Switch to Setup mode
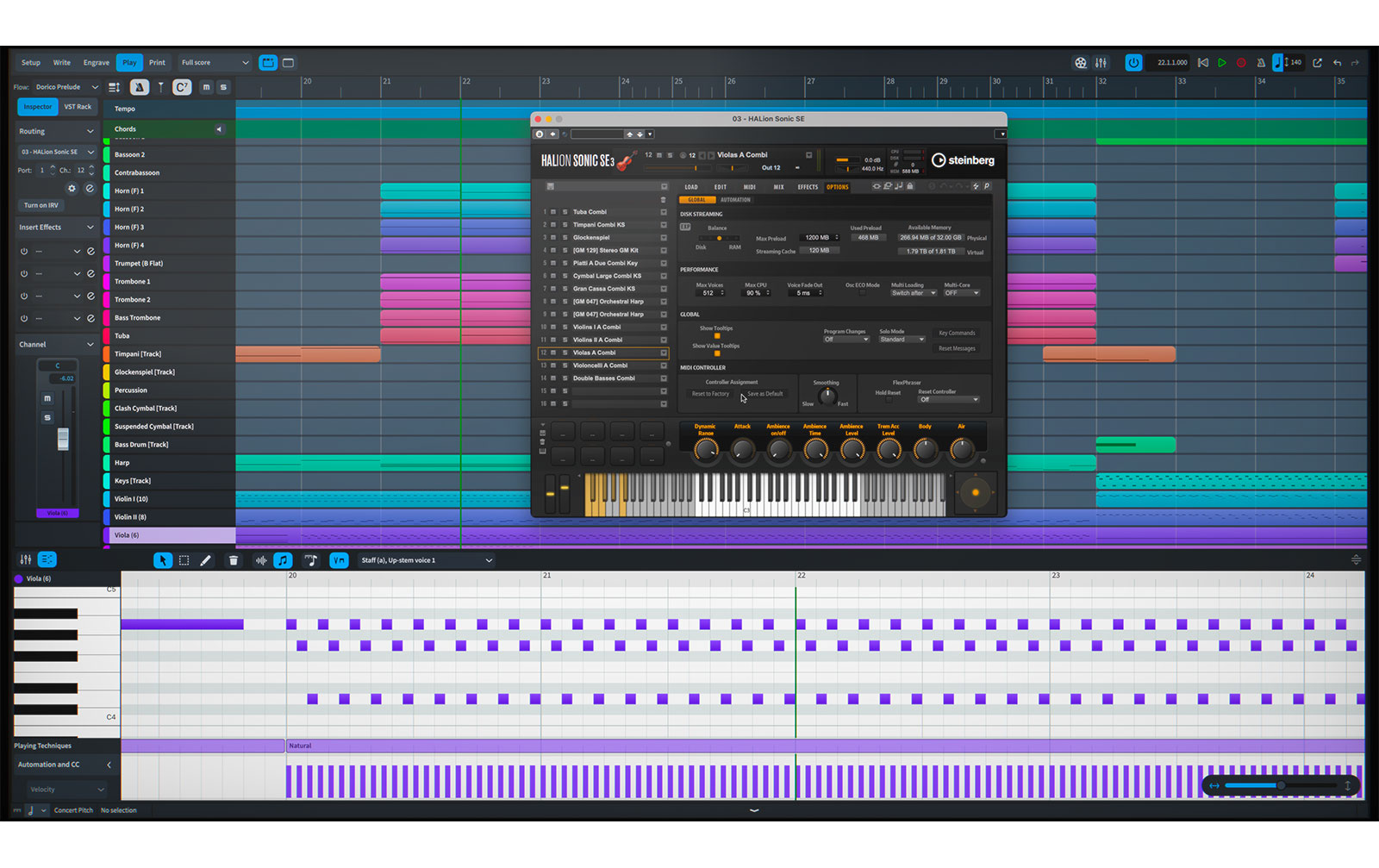The image size is (1379, 868). pyautogui.click(x=31, y=63)
